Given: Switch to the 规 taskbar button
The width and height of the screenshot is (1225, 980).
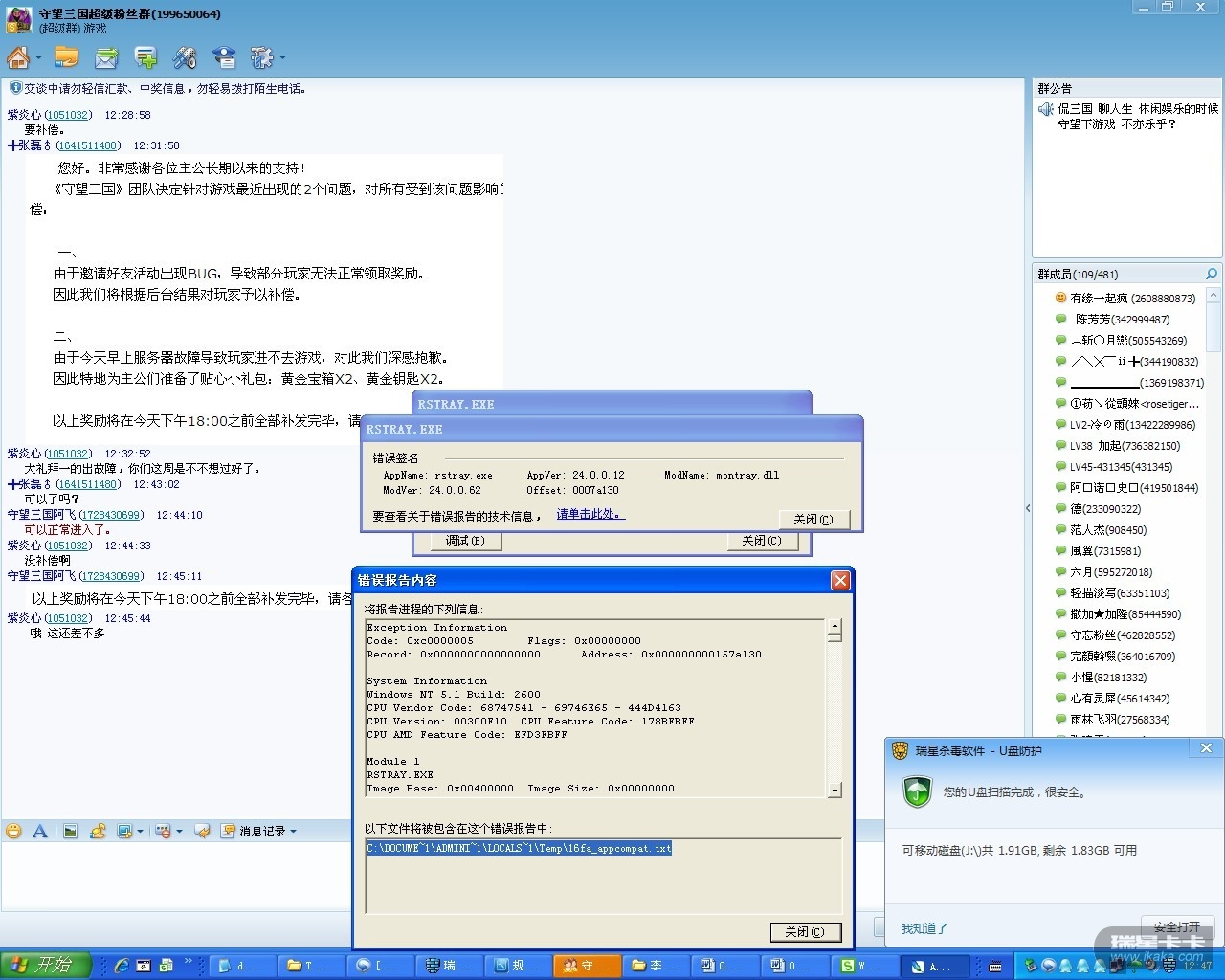Looking at the screenshot, I should point(520,966).
